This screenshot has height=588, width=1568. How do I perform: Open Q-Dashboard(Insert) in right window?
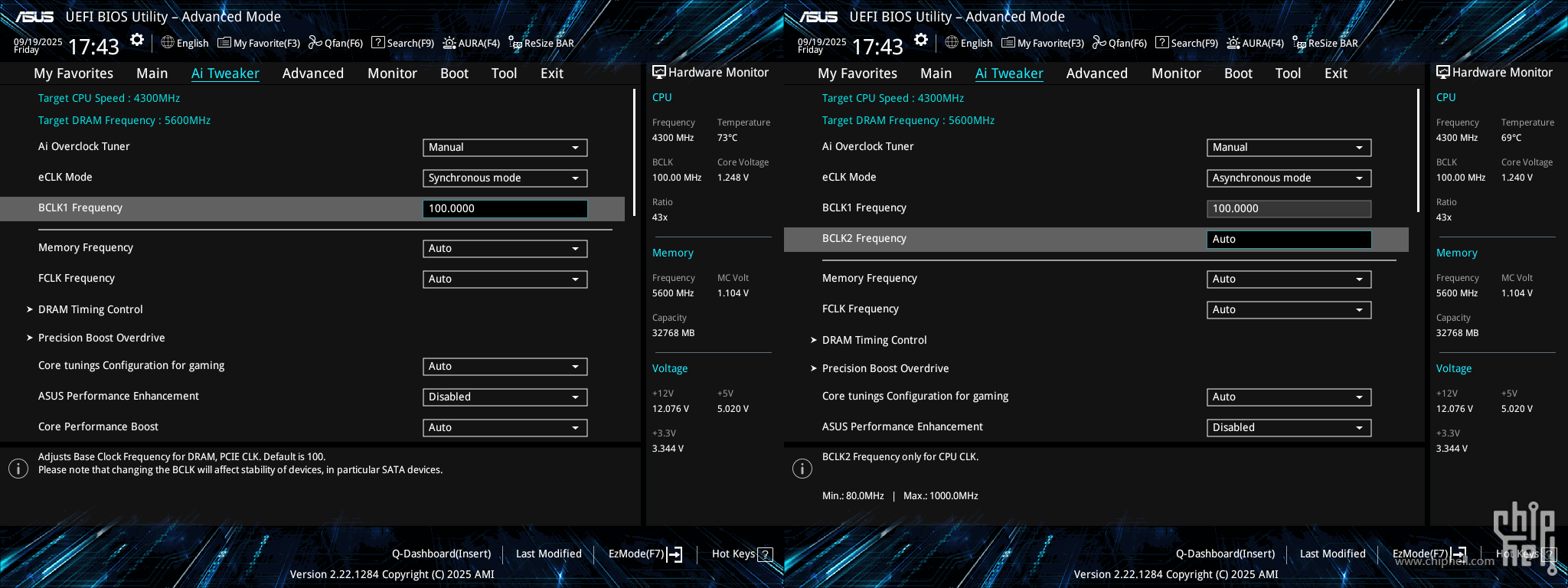1226,554
